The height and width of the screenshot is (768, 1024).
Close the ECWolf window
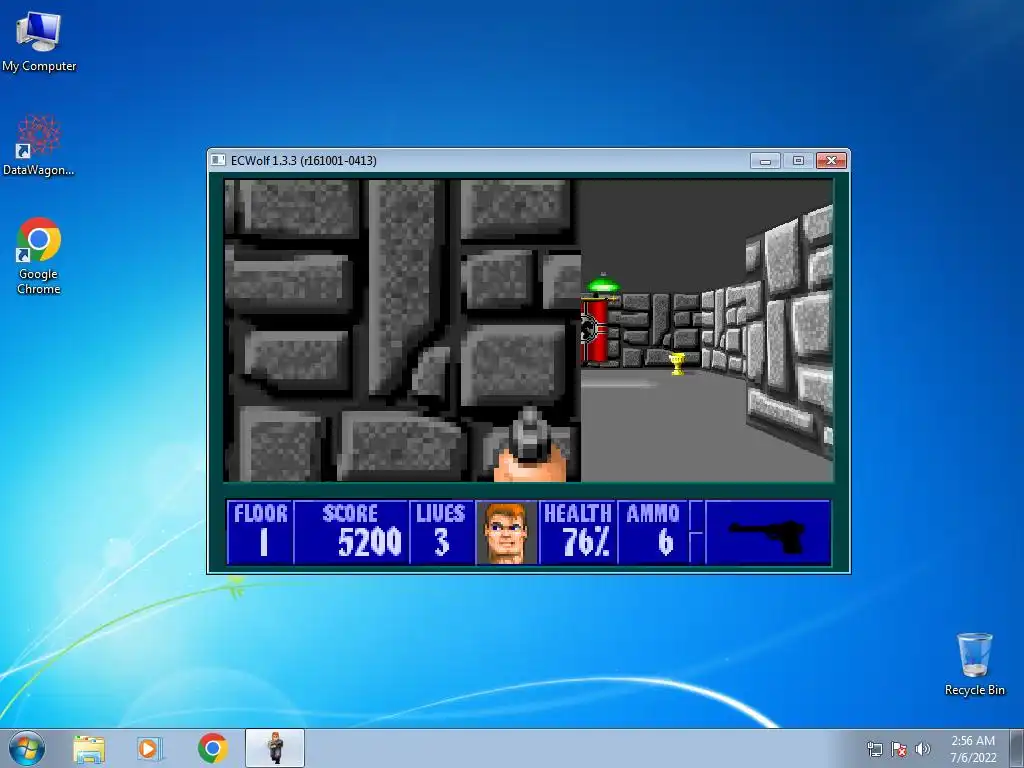(x=831, y=161)
